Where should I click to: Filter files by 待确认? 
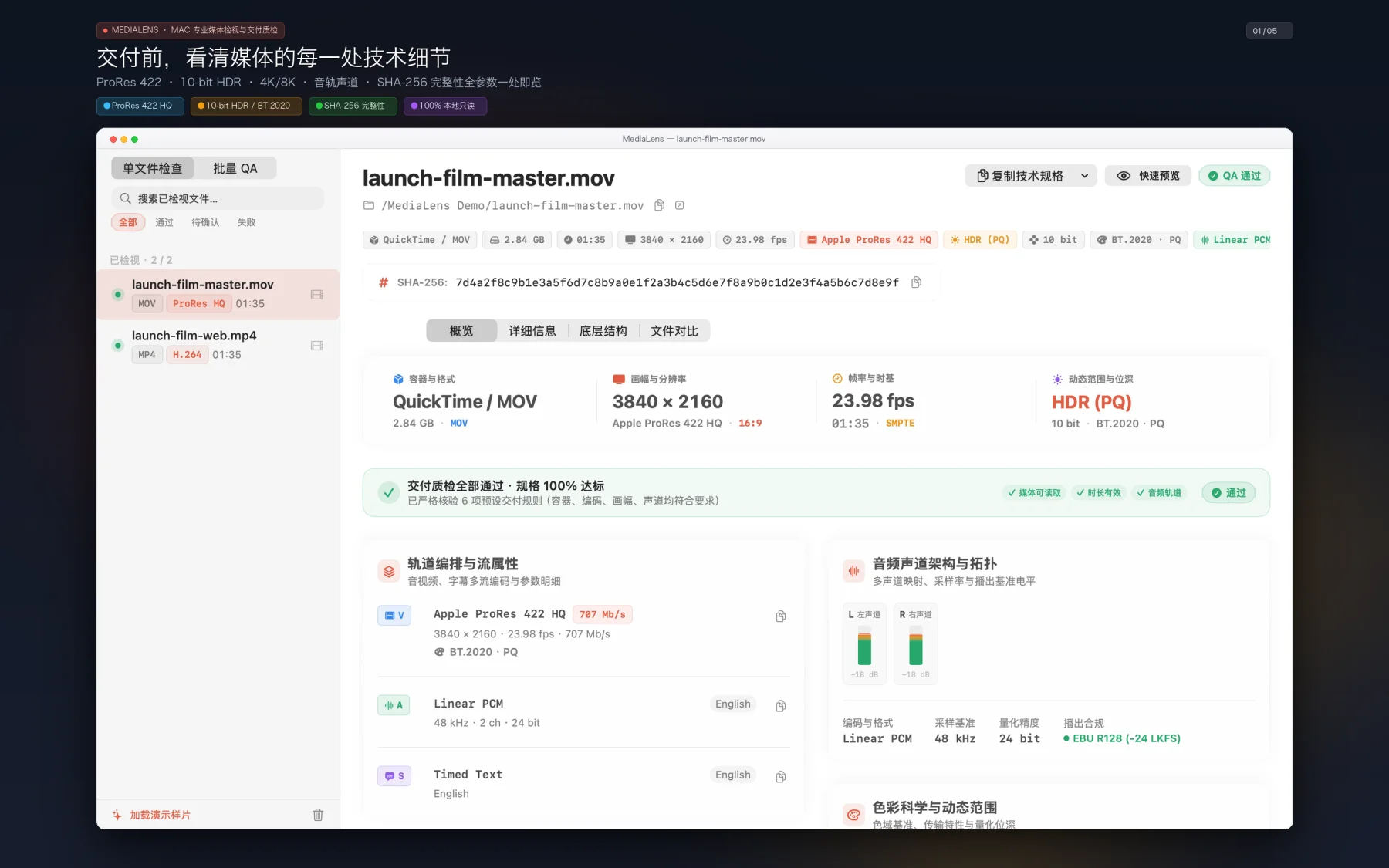pyautogui.click(x=205, y=222)
